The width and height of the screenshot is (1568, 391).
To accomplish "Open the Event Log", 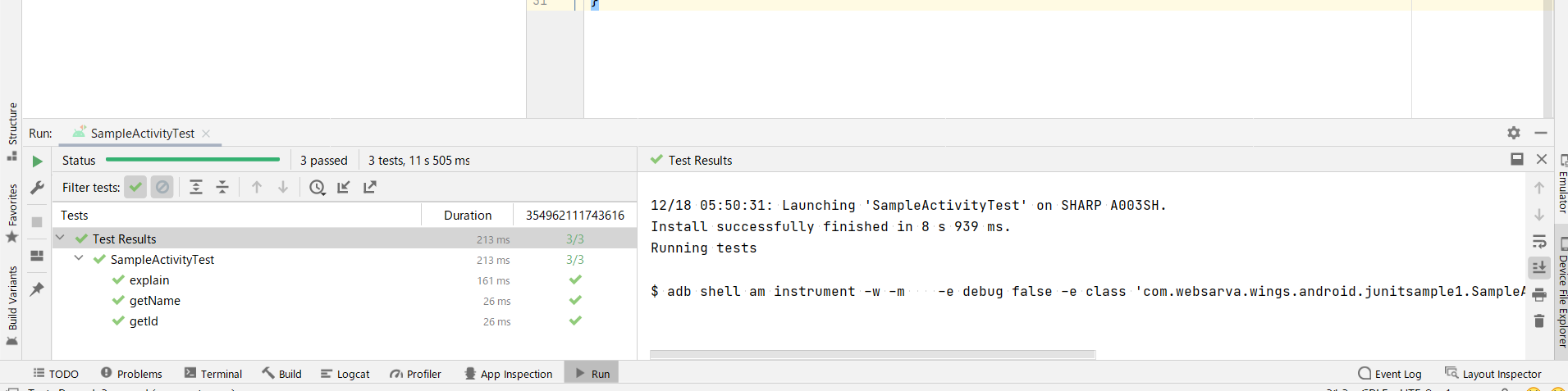I will [x=1390, y=374].
